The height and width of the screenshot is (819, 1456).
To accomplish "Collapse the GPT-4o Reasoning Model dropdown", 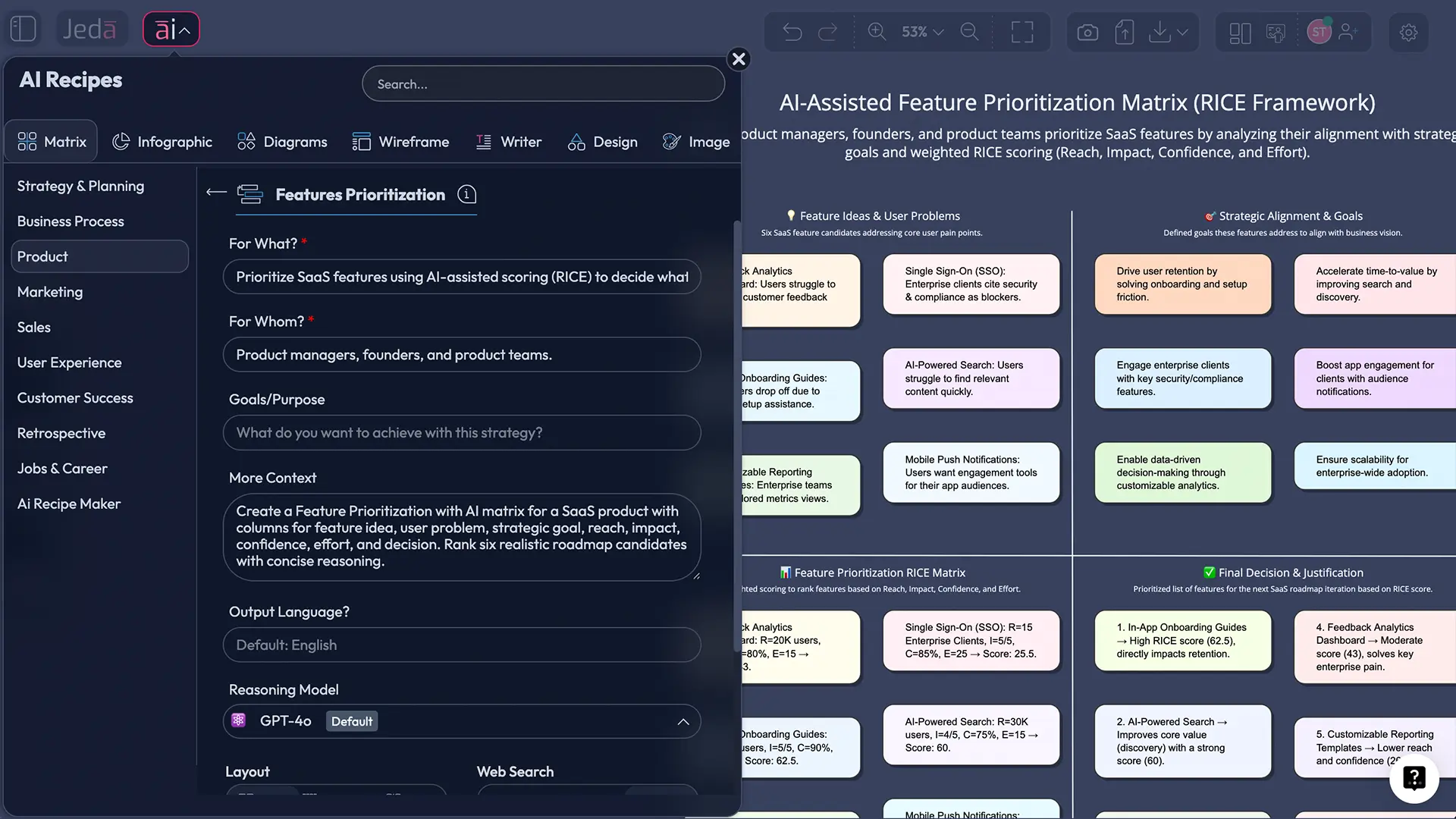I will (682, 721).
